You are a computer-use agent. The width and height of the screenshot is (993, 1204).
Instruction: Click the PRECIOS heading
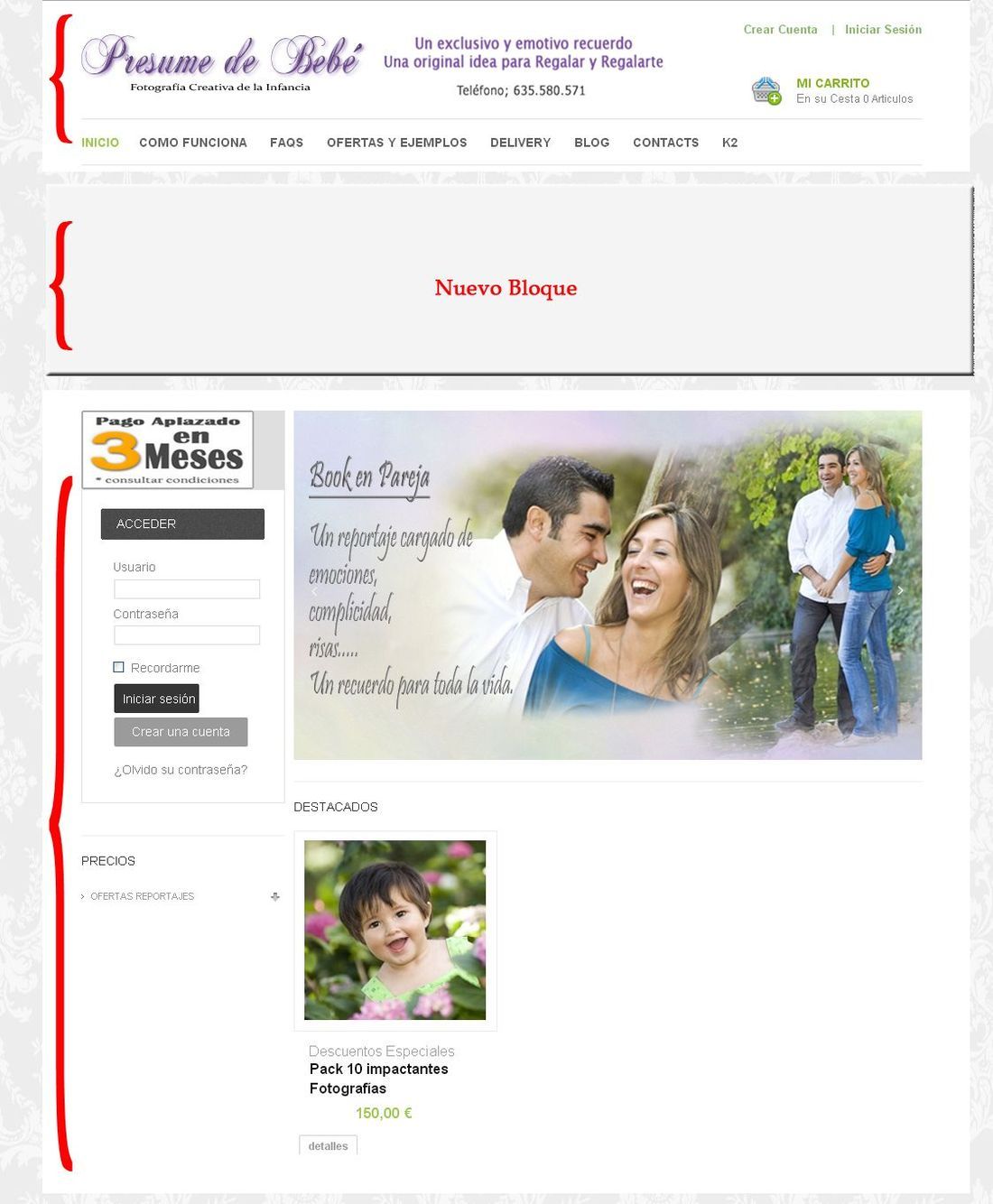(108, 861)
